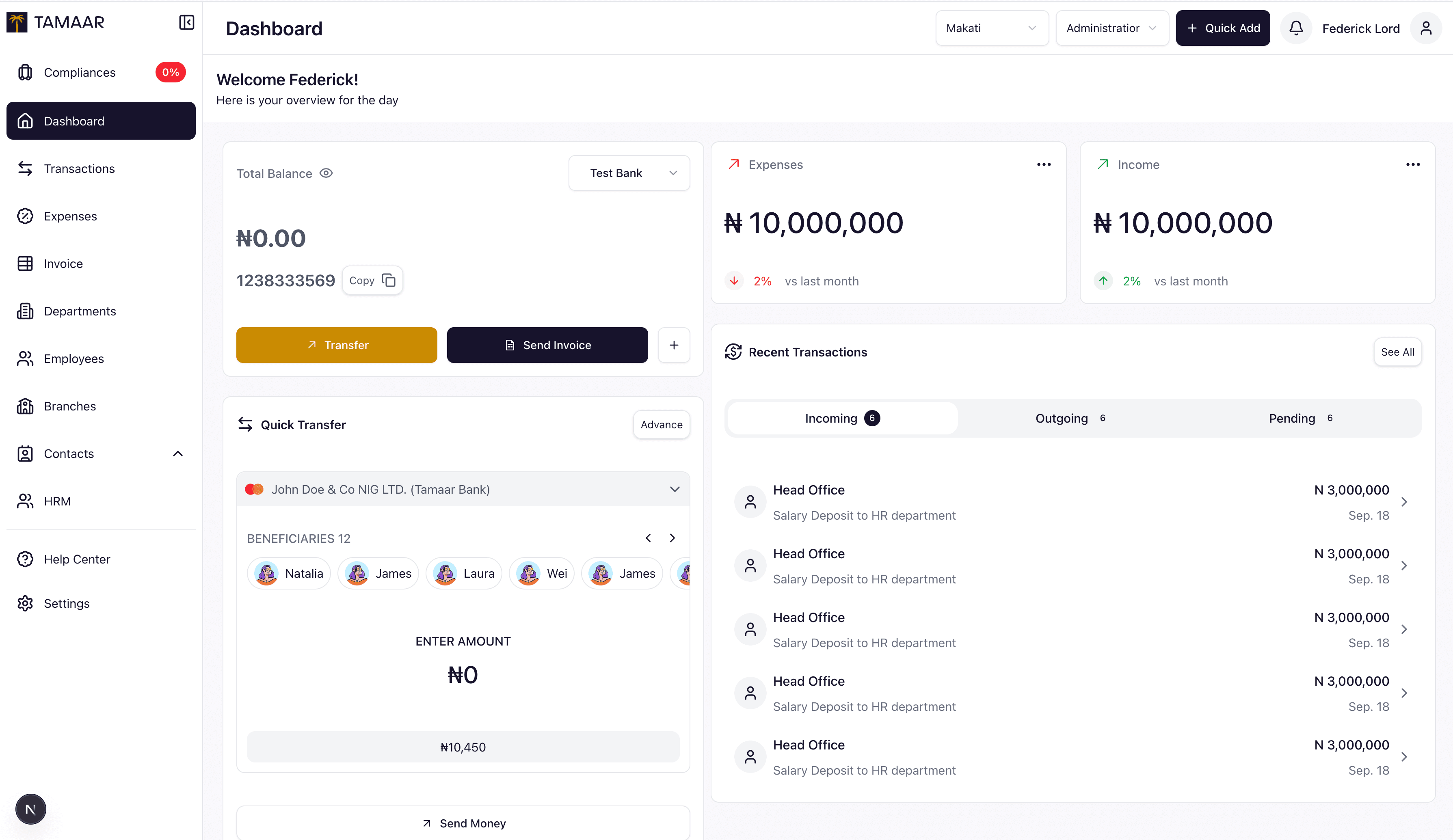
Task: Click the Transfer button
Action: pyautogui.click(x=337, y=346)
